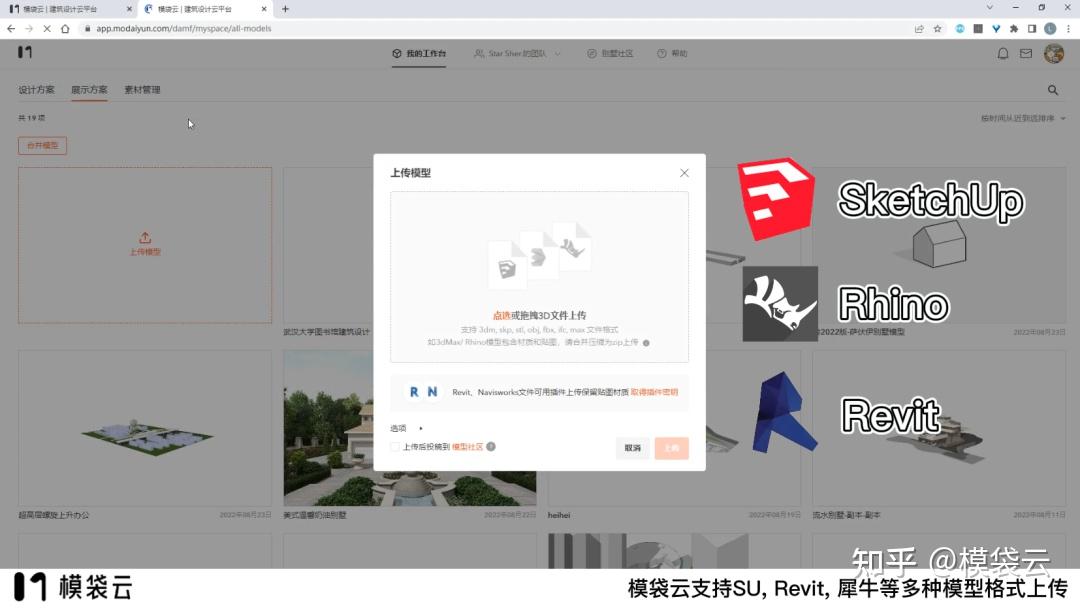The width and height of the screenshot is (1080, 608).
Task: Click the orange 上传 upload button
Action: click(x=672, y=448)
